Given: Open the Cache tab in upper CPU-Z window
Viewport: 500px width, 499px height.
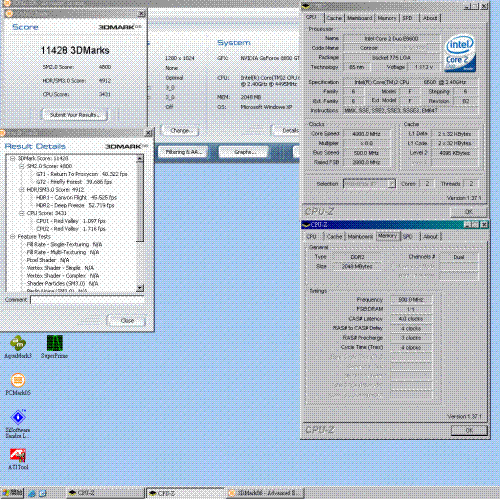Looking at the screenshot, I should pyautogui.click(x=334, y=18).
